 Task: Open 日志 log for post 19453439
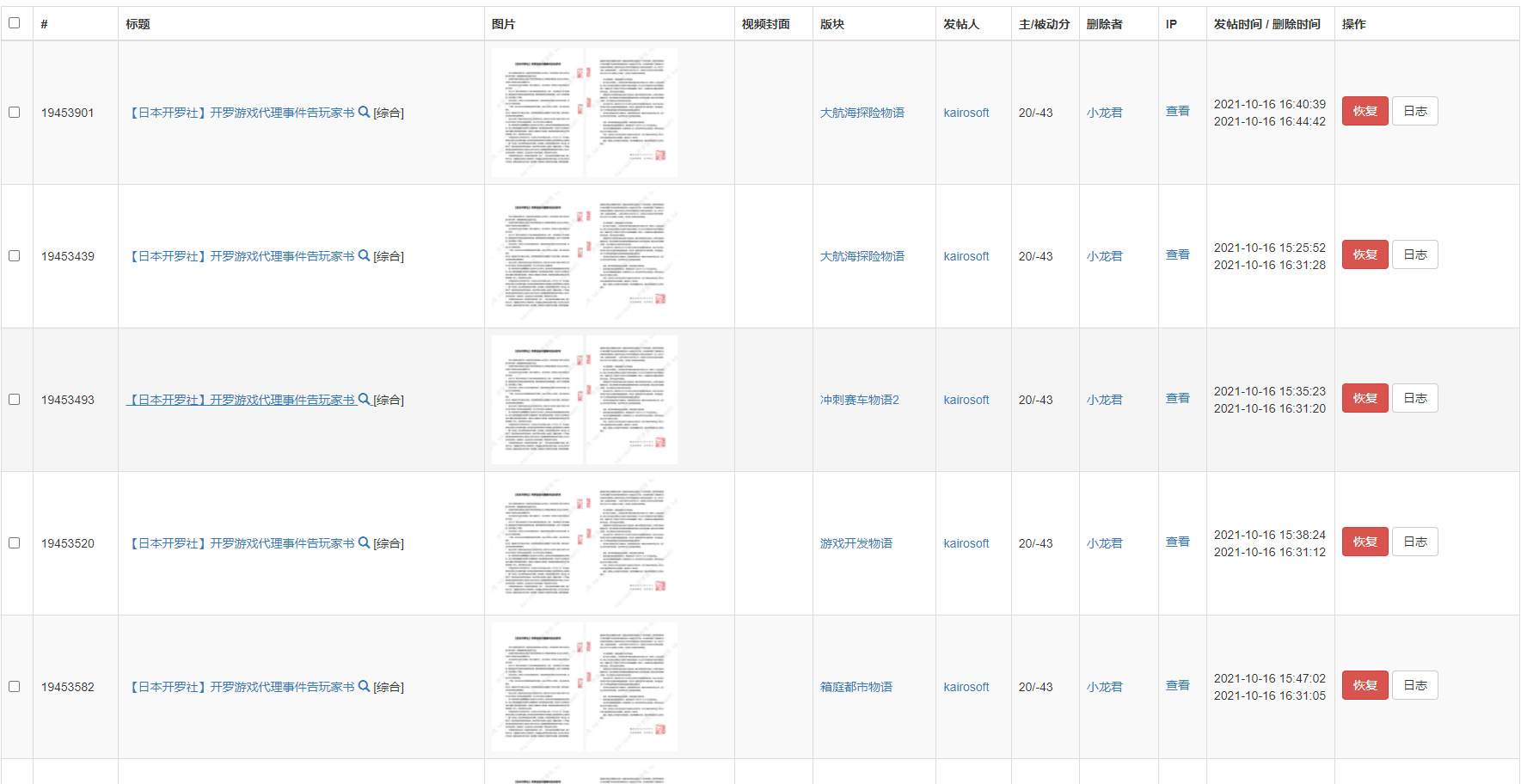(x=1415, y=254)
